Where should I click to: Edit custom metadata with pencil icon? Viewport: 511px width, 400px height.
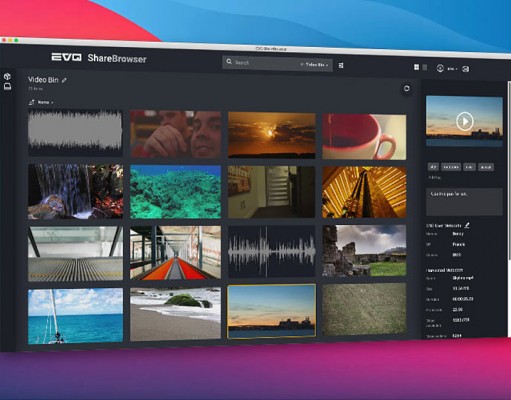point(467,225)
